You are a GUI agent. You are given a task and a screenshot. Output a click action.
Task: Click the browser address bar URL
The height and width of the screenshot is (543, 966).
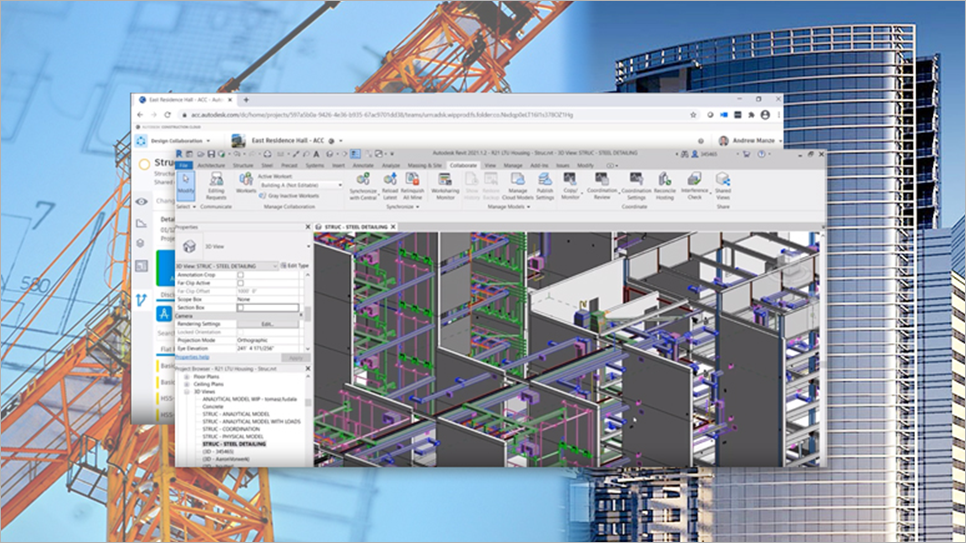[381, 115]
